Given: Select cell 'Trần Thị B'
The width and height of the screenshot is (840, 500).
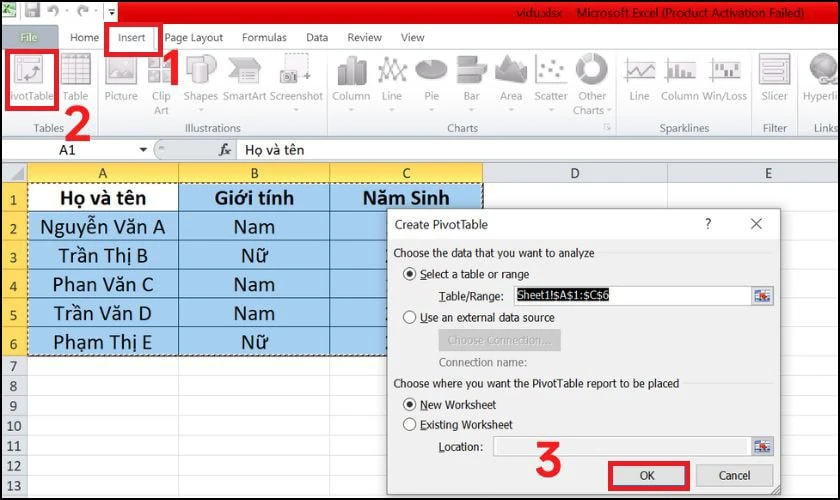Looking at the screenshot, I should (103, 256).
